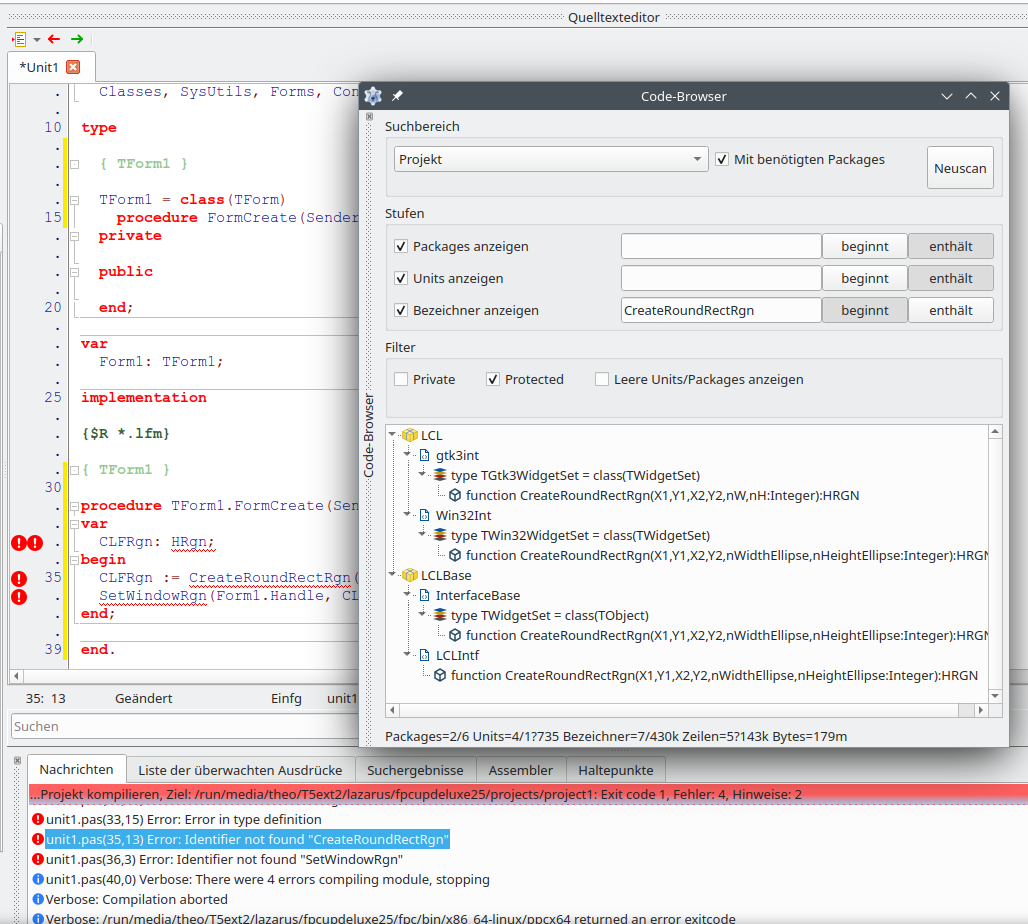Click the LCLBase package icon
The height and width of the screenshot is (924, 1028).
(410, 575)
